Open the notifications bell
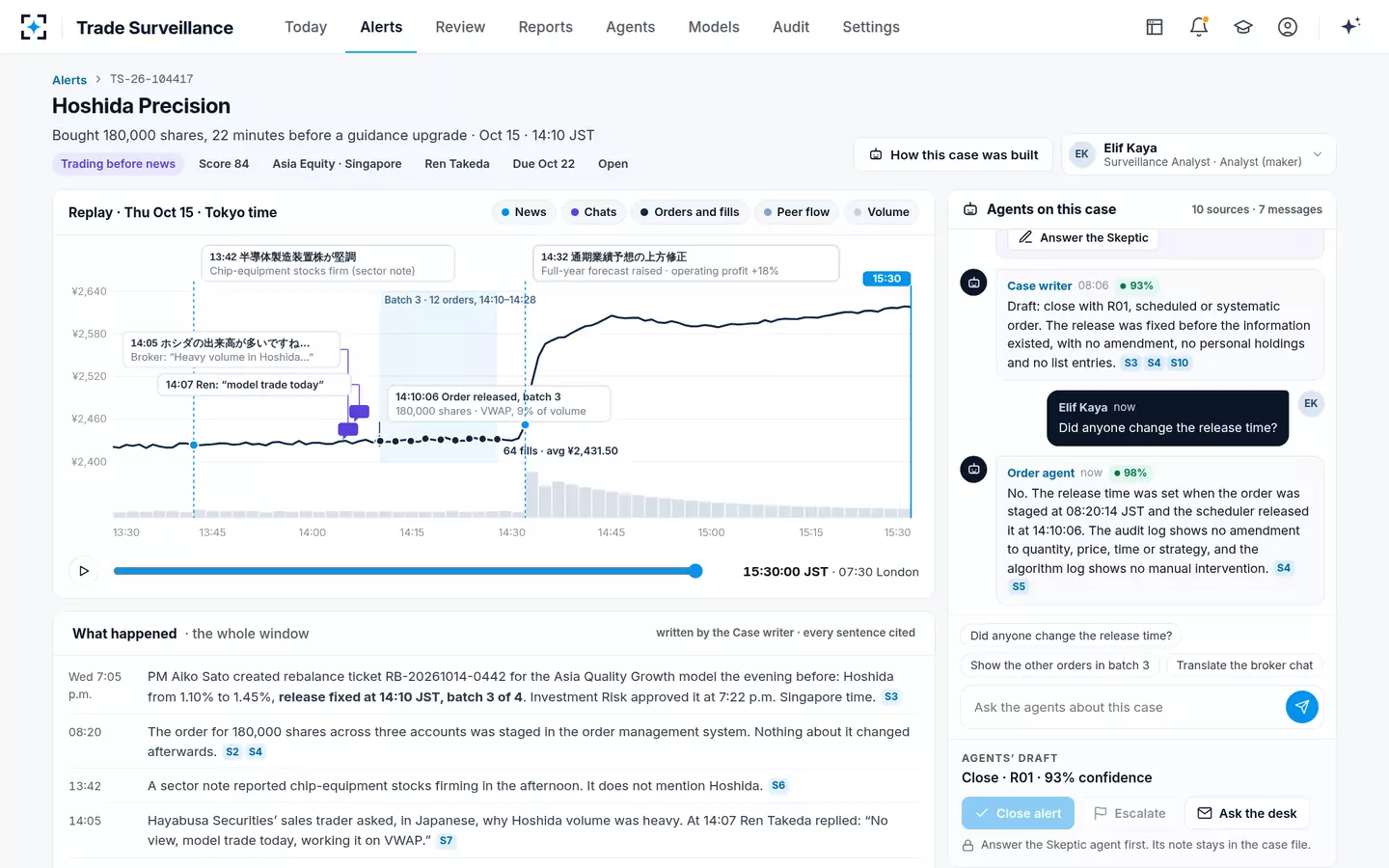The width and height of the screenshot is (1389, 868). click(x=1199, y=27)
